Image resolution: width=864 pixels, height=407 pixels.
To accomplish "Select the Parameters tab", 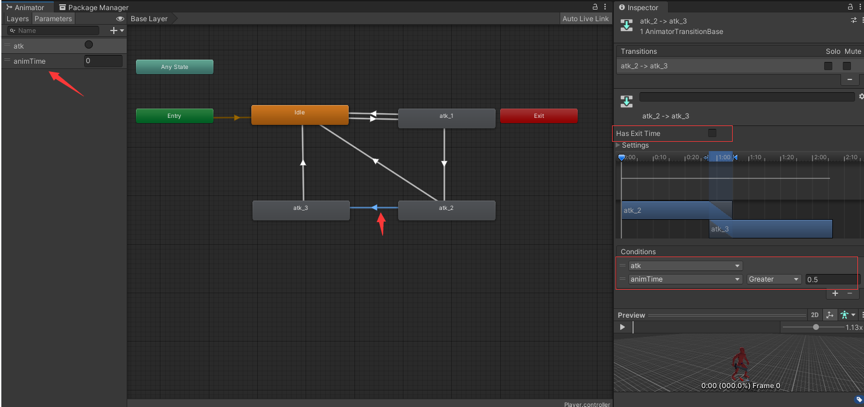I will point(53,19).
